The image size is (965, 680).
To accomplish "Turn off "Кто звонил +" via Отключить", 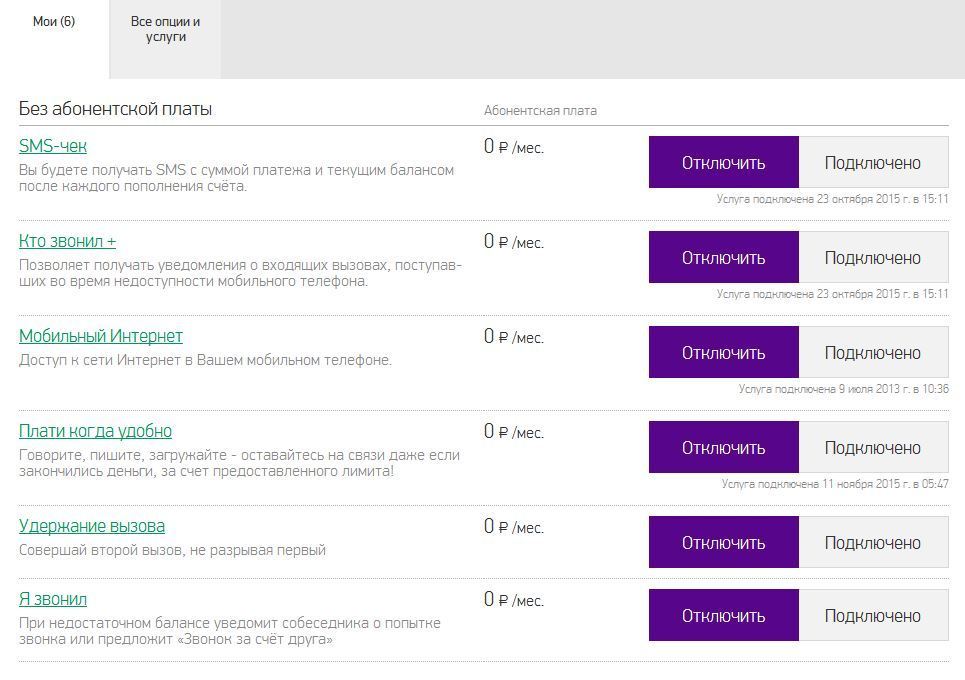I will [724, 257].
